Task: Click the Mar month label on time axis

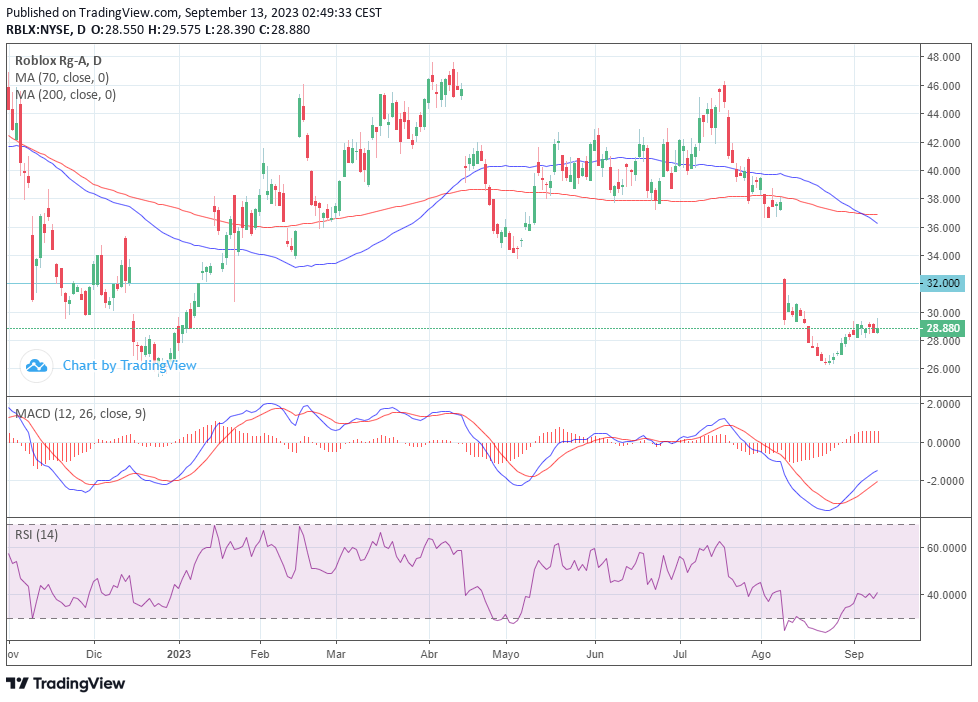Action: pos(336,654)
